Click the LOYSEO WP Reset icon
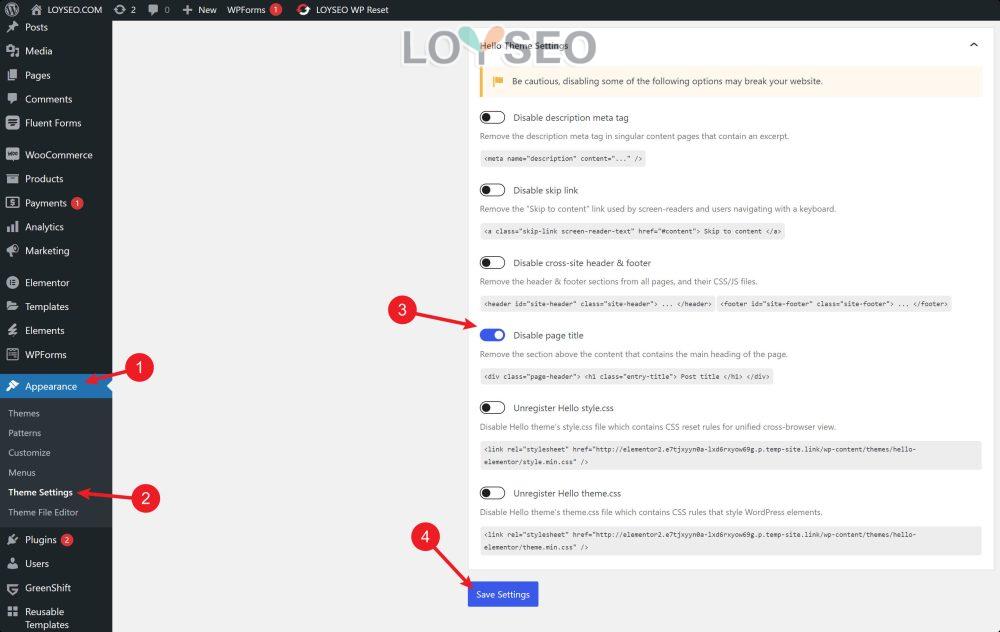The height and width of the screenshot is (632, 1000). (304, 10)
